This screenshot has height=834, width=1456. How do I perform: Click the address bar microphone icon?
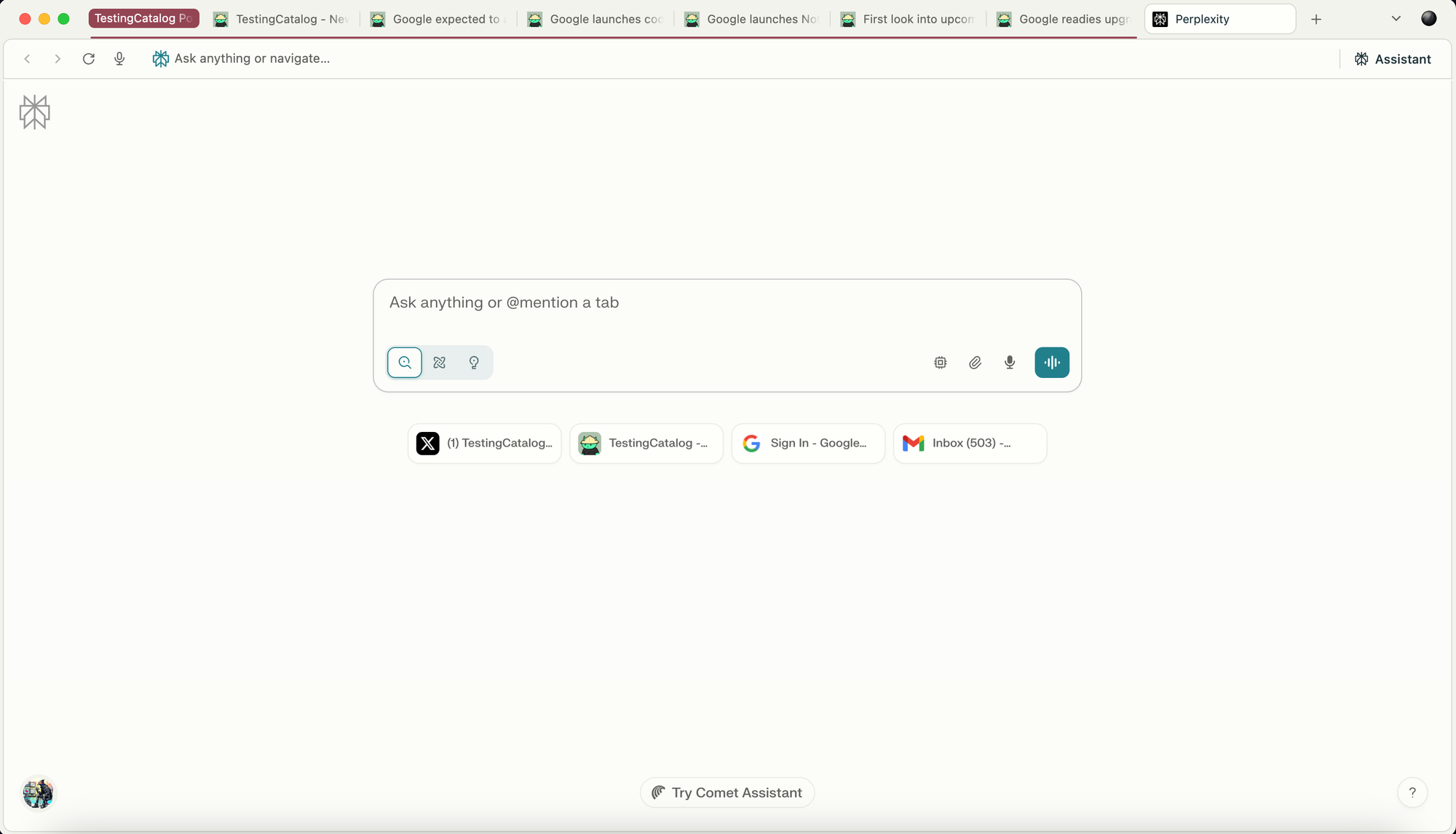tap(119, 58)
